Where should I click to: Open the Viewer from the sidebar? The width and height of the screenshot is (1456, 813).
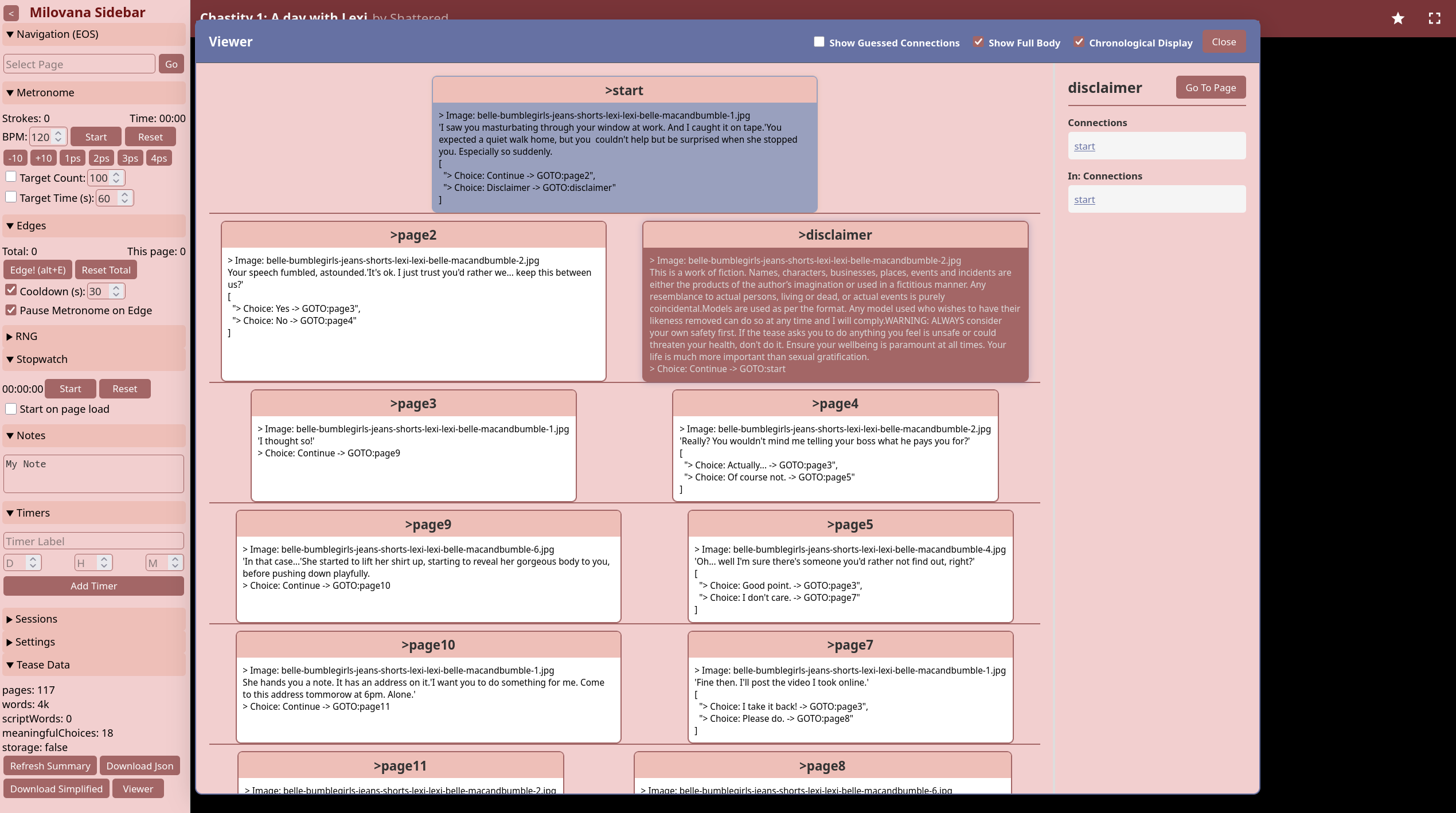click(138, 789)
